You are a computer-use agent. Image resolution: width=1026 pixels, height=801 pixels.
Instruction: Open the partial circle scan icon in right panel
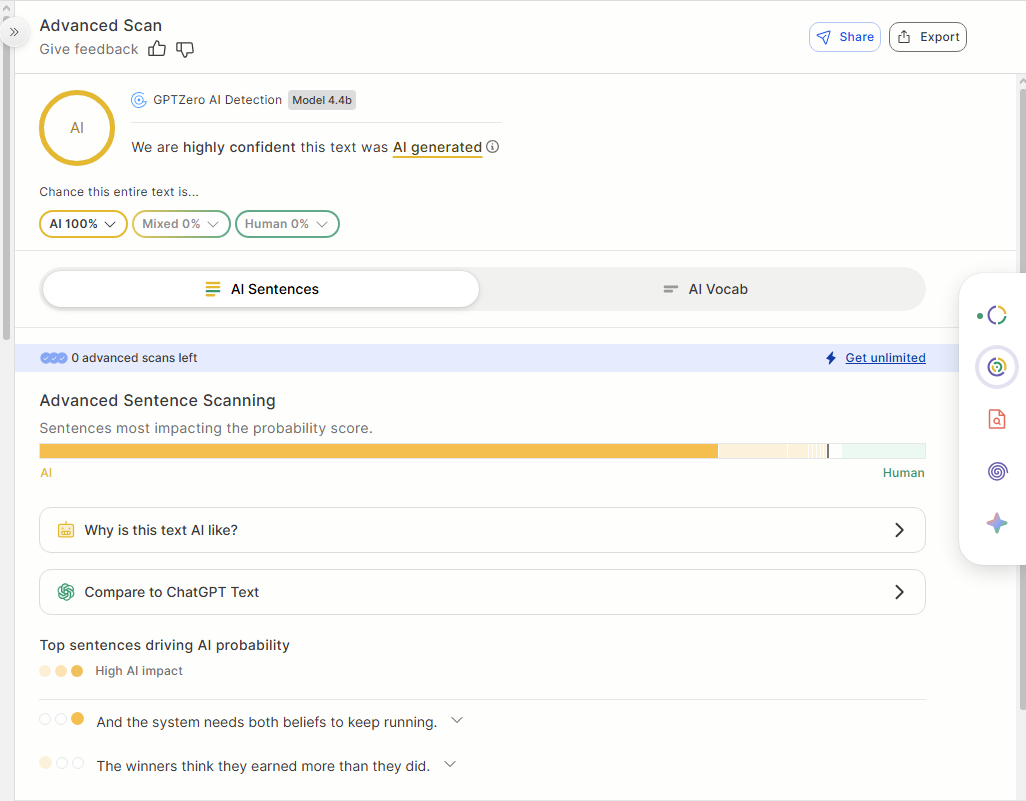[997, 315]
